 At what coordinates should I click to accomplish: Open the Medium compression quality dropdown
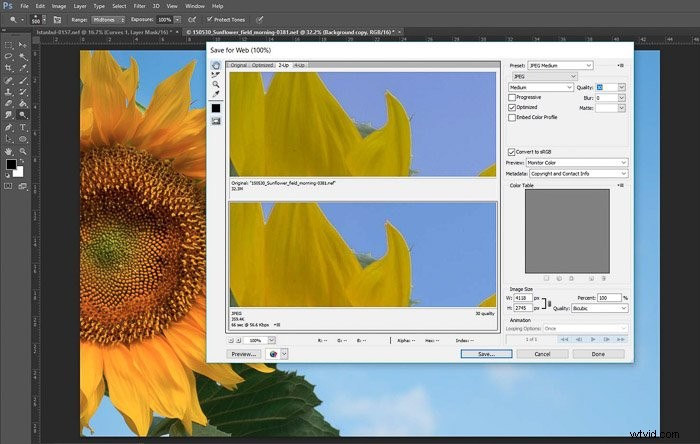541,87
